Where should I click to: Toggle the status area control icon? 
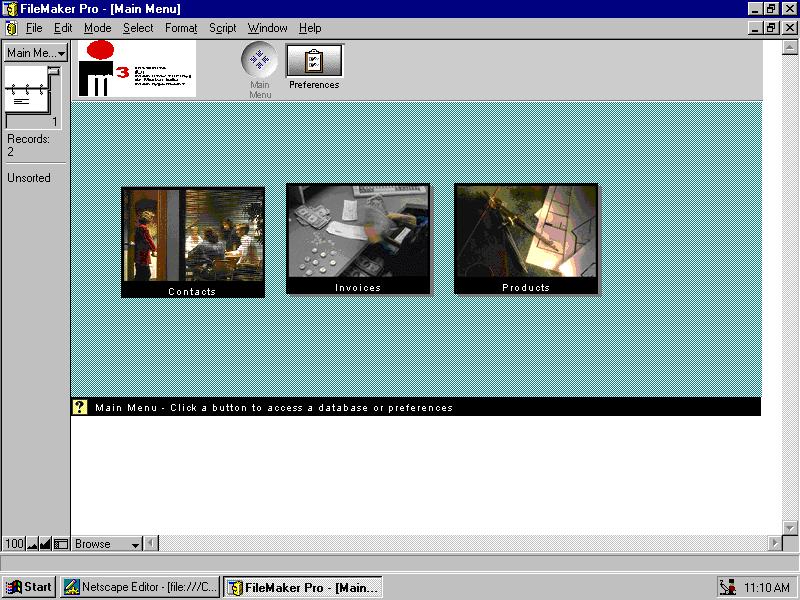(61, 544)
